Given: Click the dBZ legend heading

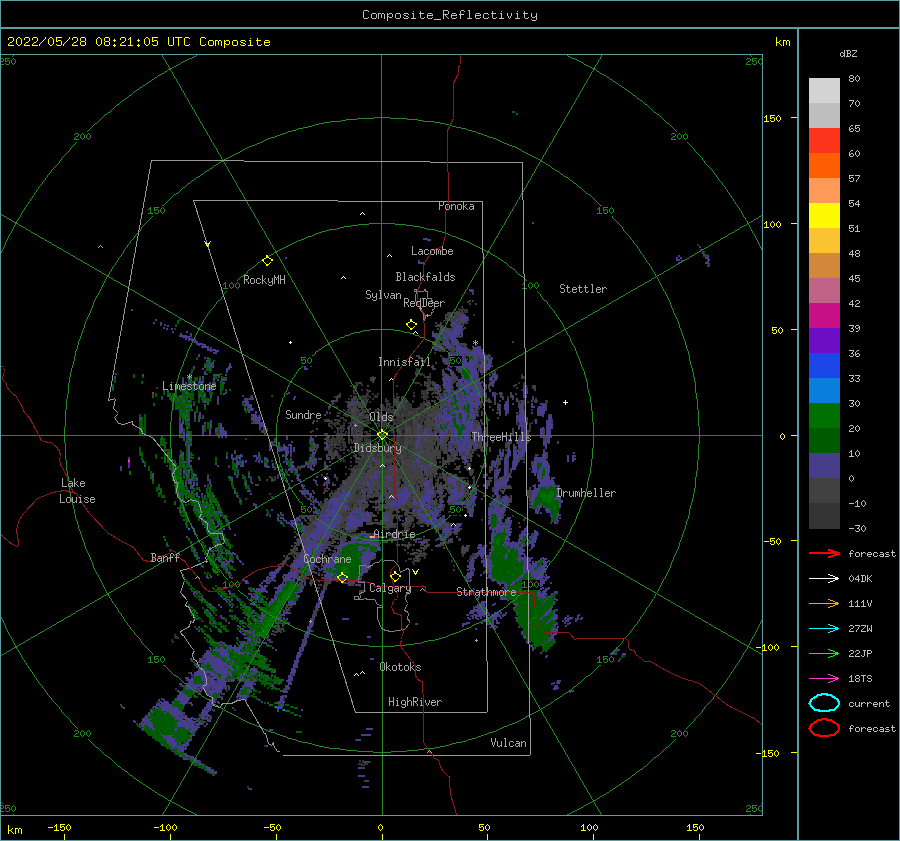Looking at the screenshot, I should (x=848, y=53).
